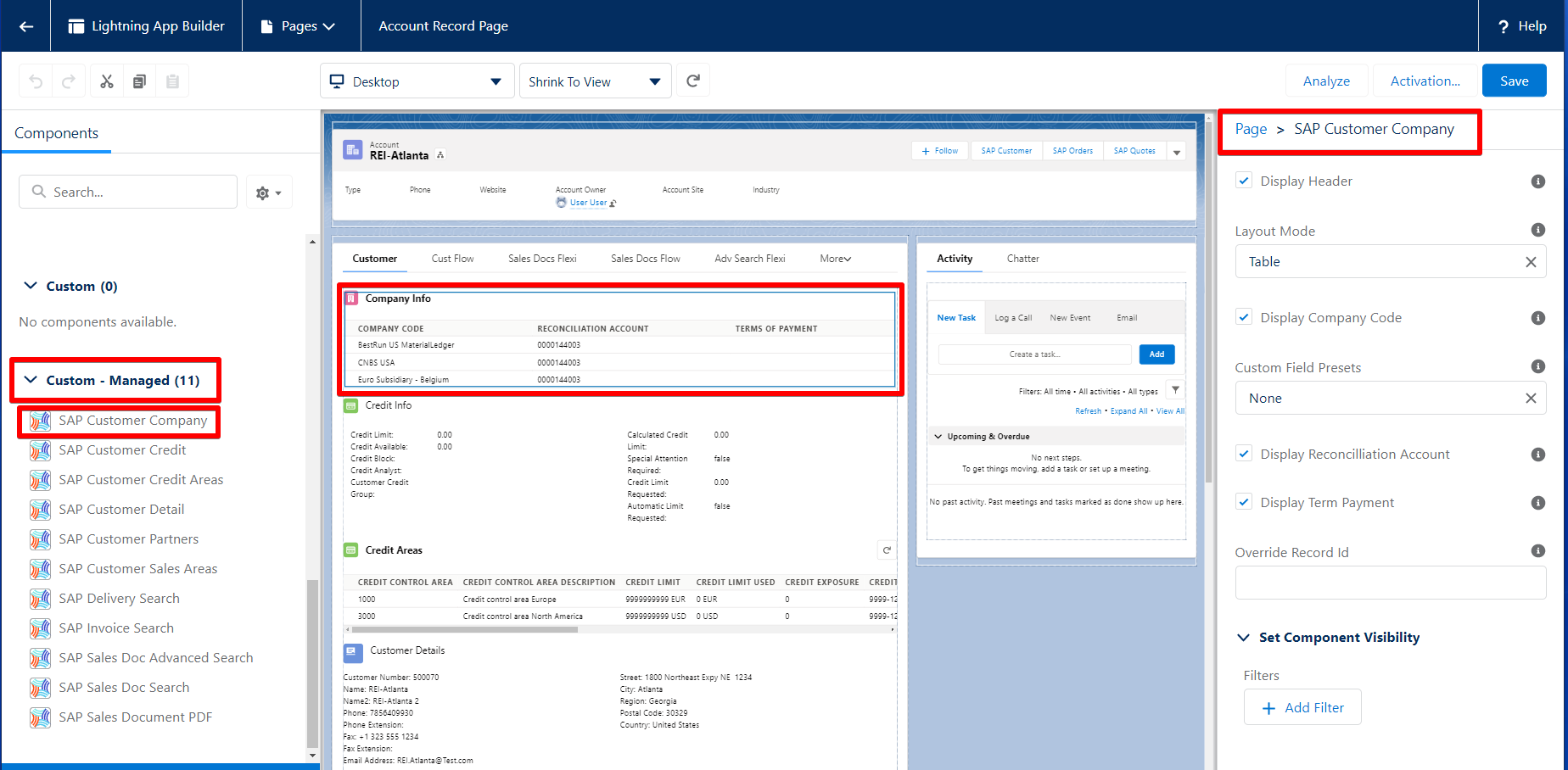Click info icon beside Display Header
Image resolution: width=1568 pixels, height=770 pixels.
point(1537,181)
